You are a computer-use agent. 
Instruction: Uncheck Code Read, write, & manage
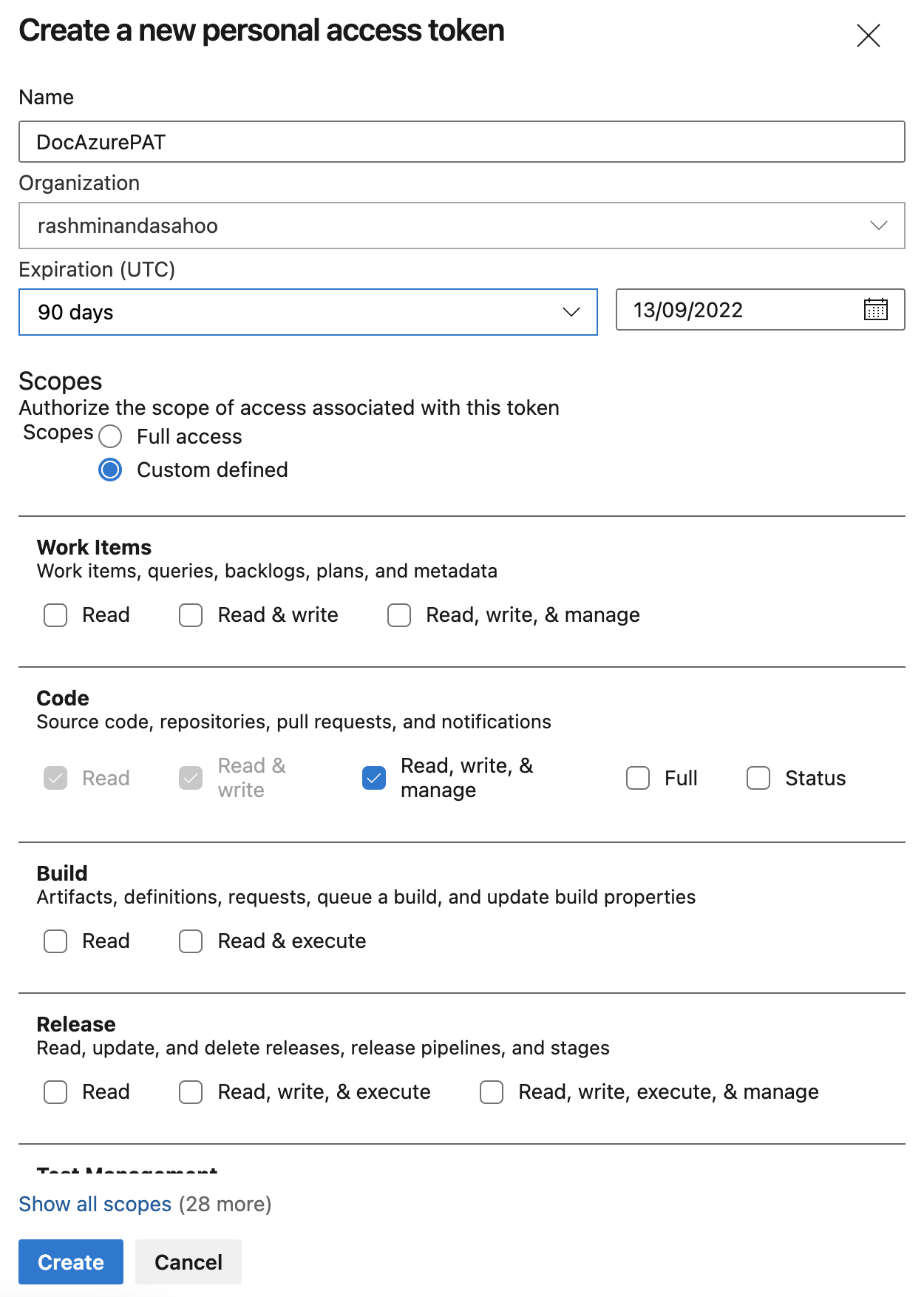374,778
